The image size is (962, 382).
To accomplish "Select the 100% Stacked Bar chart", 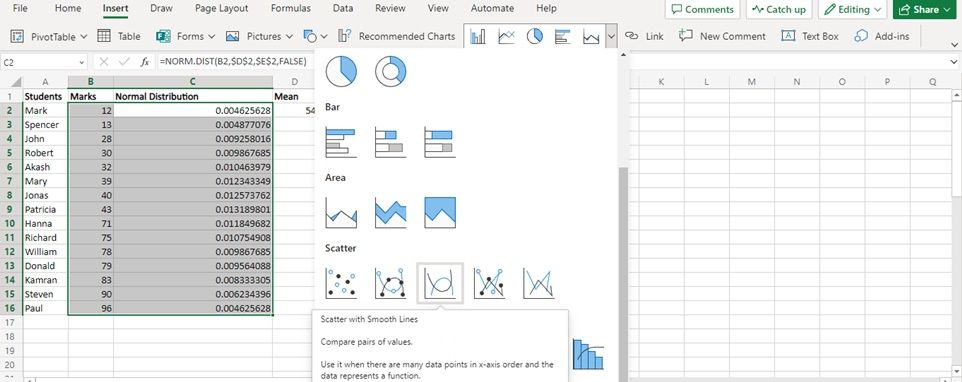I will tap(440, 142).
